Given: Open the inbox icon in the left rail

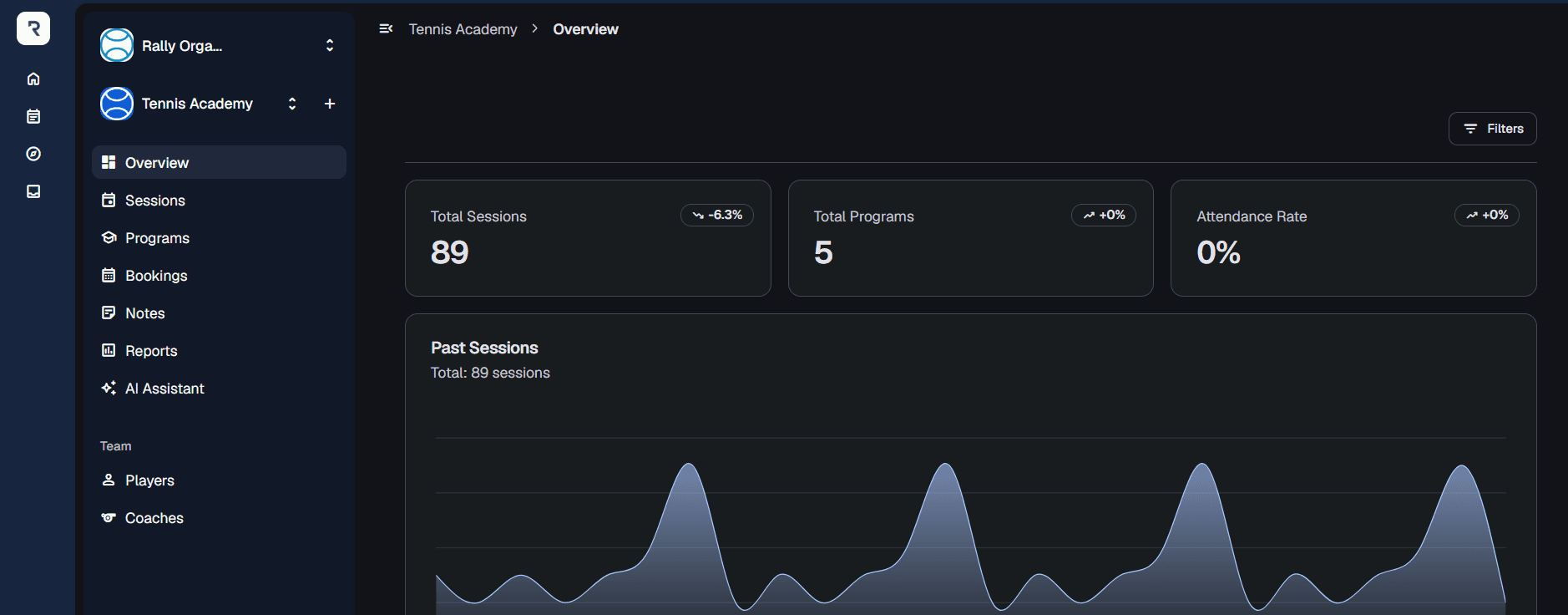Looking at the screenshot, I should pos(33,191).
